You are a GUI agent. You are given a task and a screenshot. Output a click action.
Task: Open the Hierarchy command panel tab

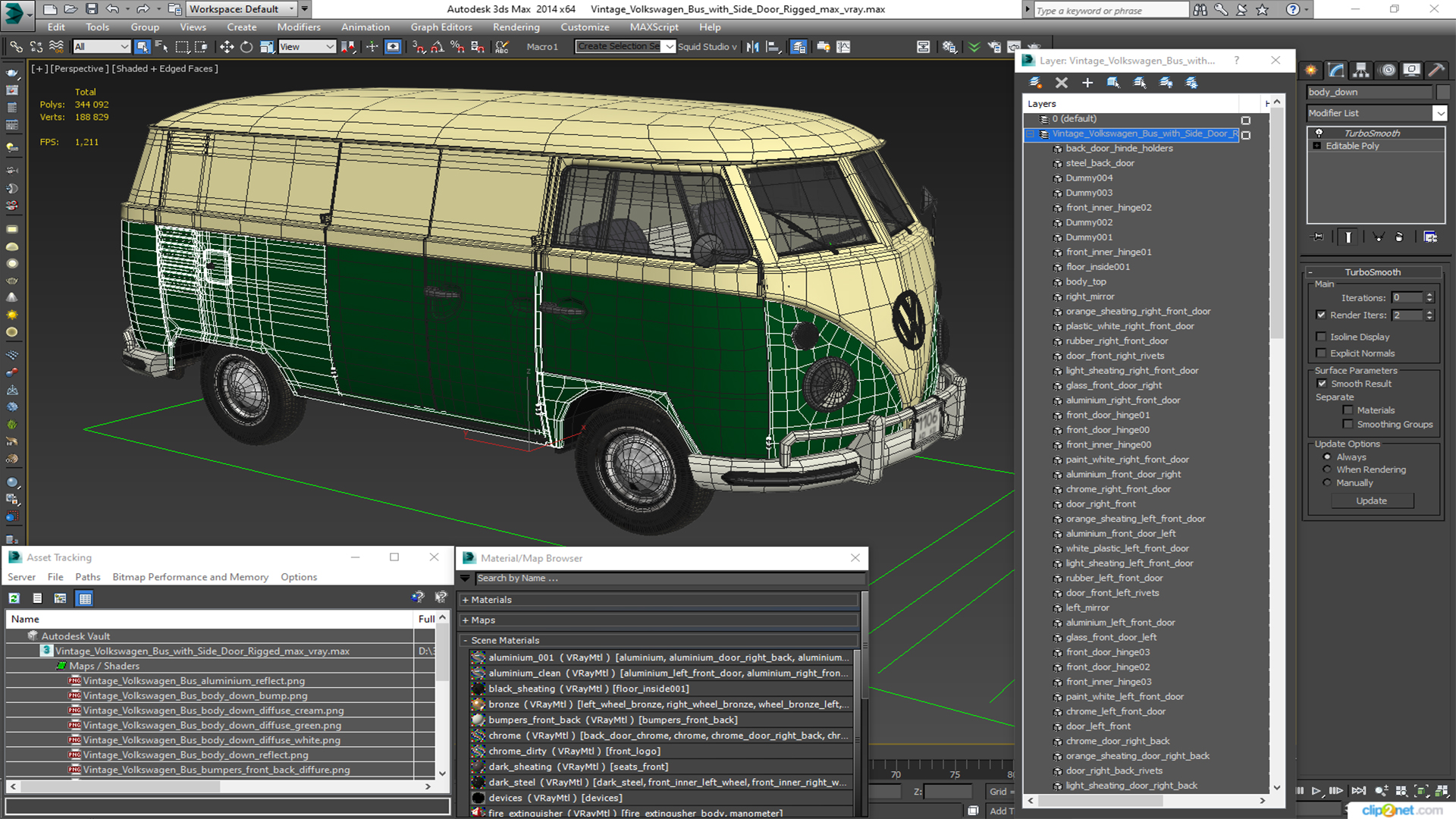coord(1361,71)
